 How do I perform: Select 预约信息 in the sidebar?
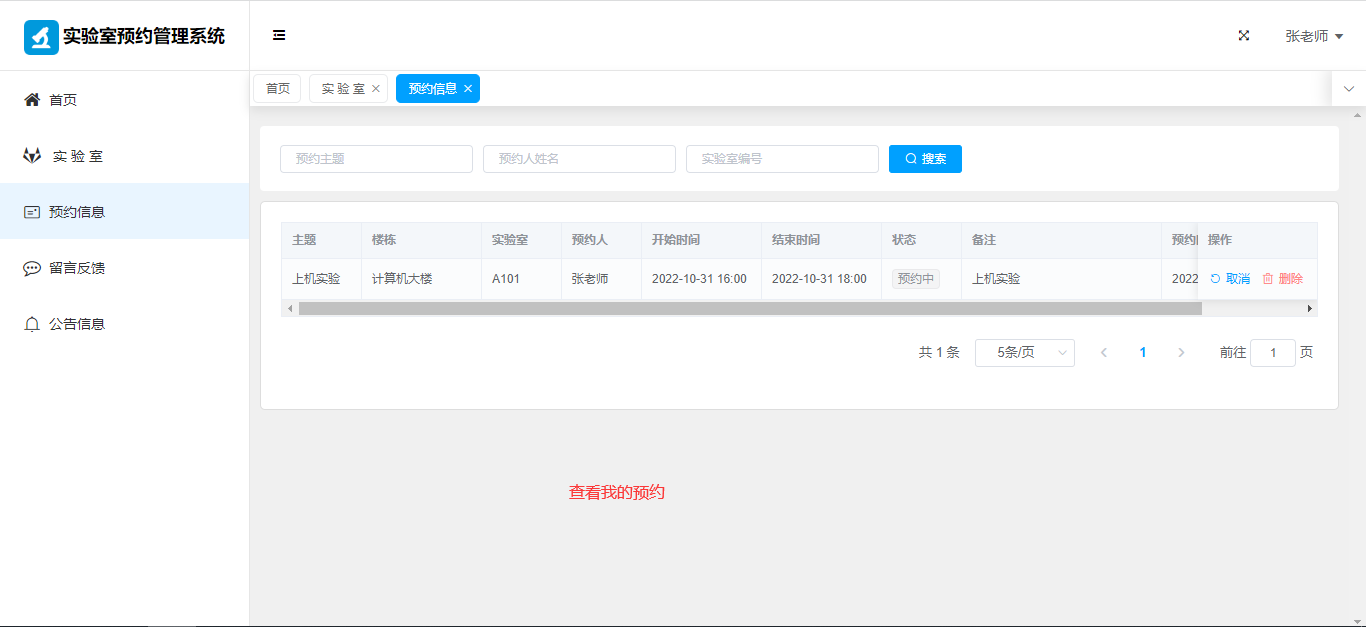tap(76, 212)
